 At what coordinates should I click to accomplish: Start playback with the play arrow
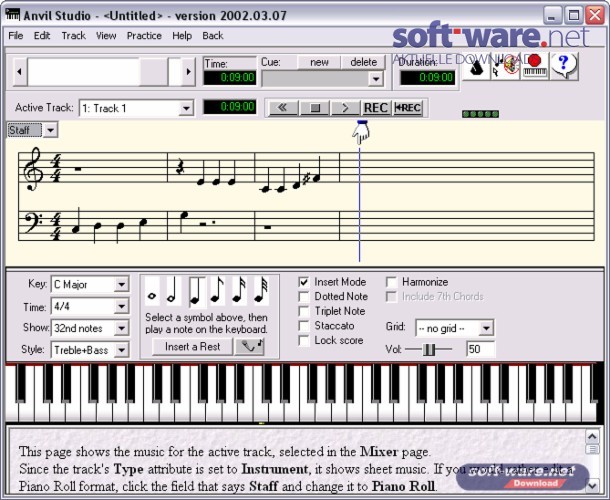click(345, 108)
